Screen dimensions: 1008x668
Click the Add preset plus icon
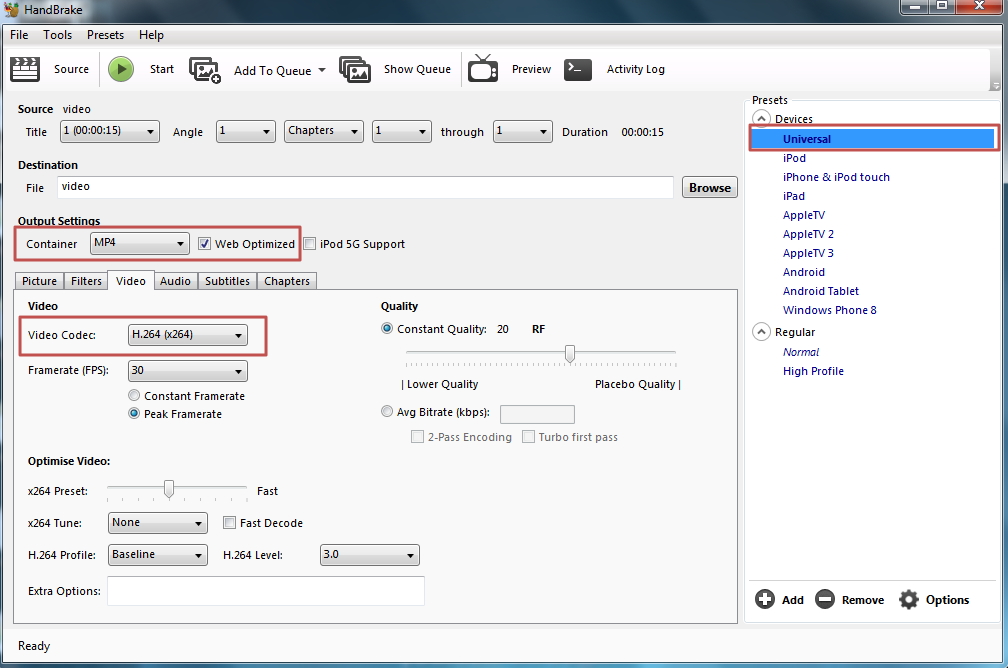click(765, 599)
